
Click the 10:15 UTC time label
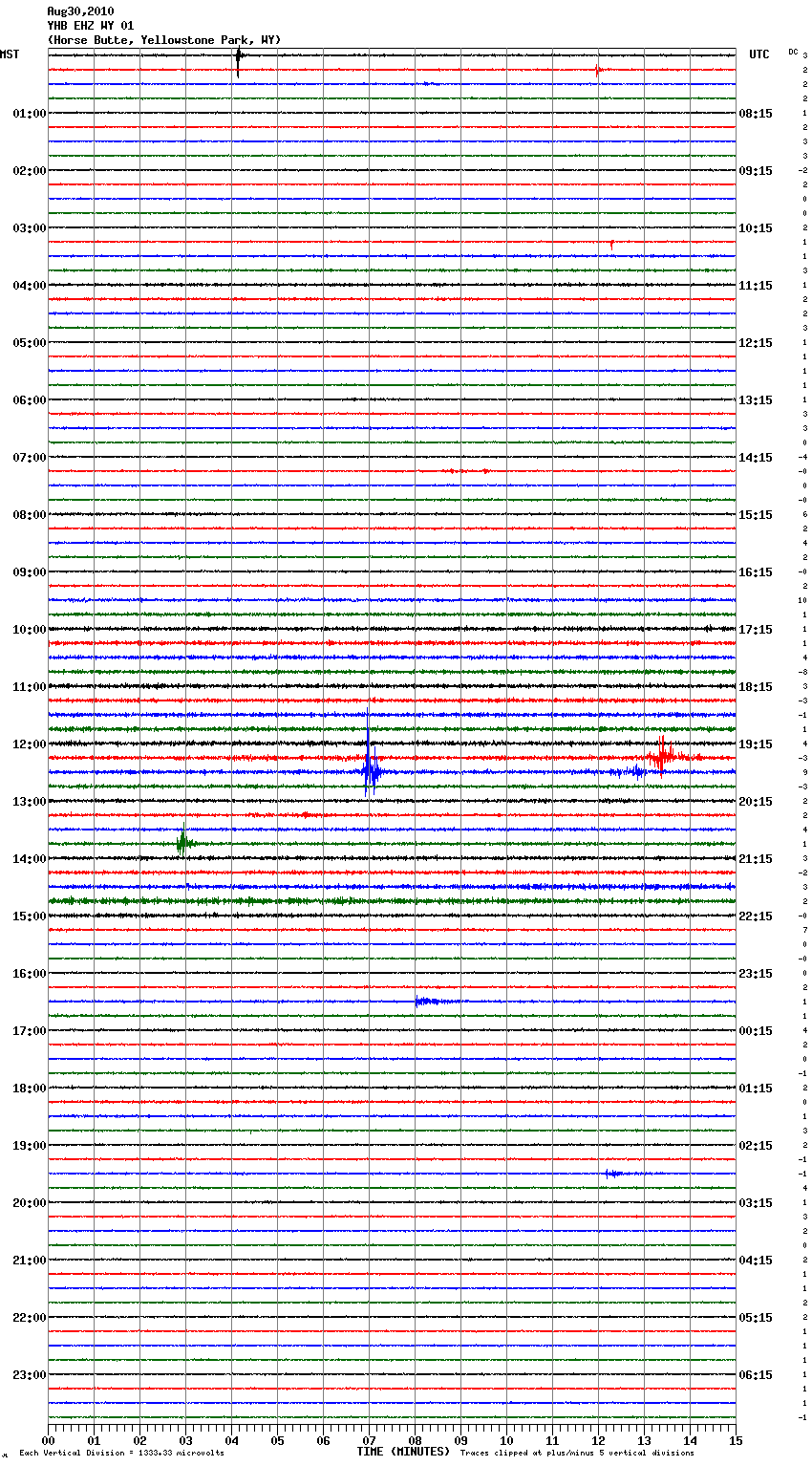(x=756, y=228)
